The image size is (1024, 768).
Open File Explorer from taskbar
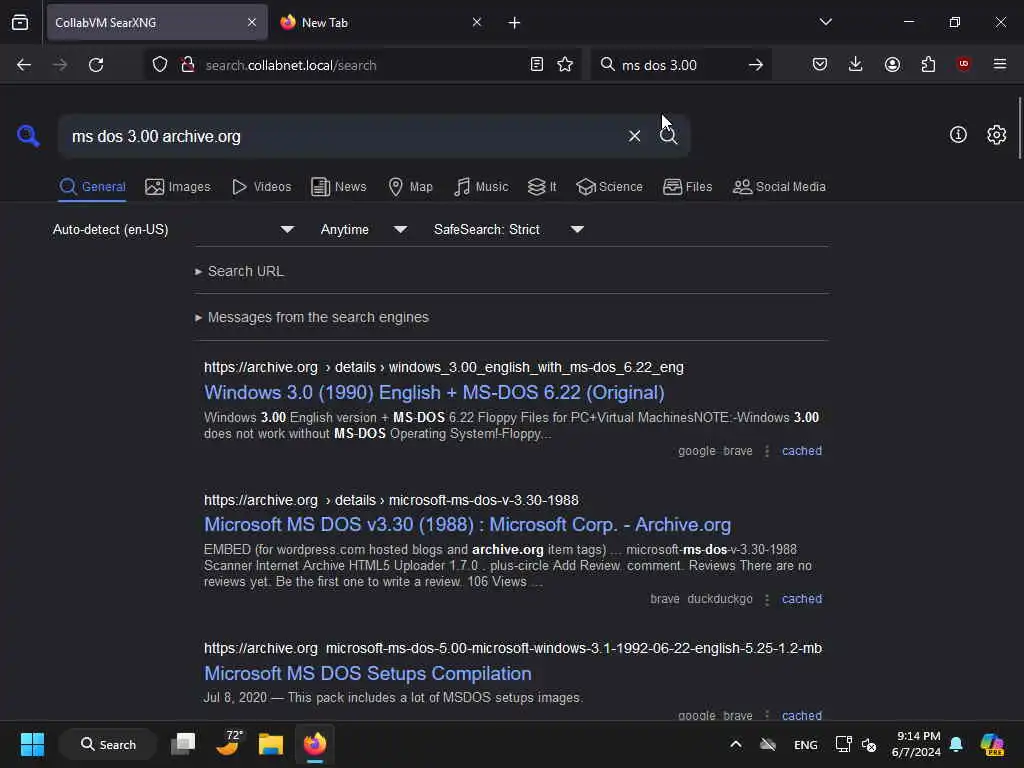point(270,744)
